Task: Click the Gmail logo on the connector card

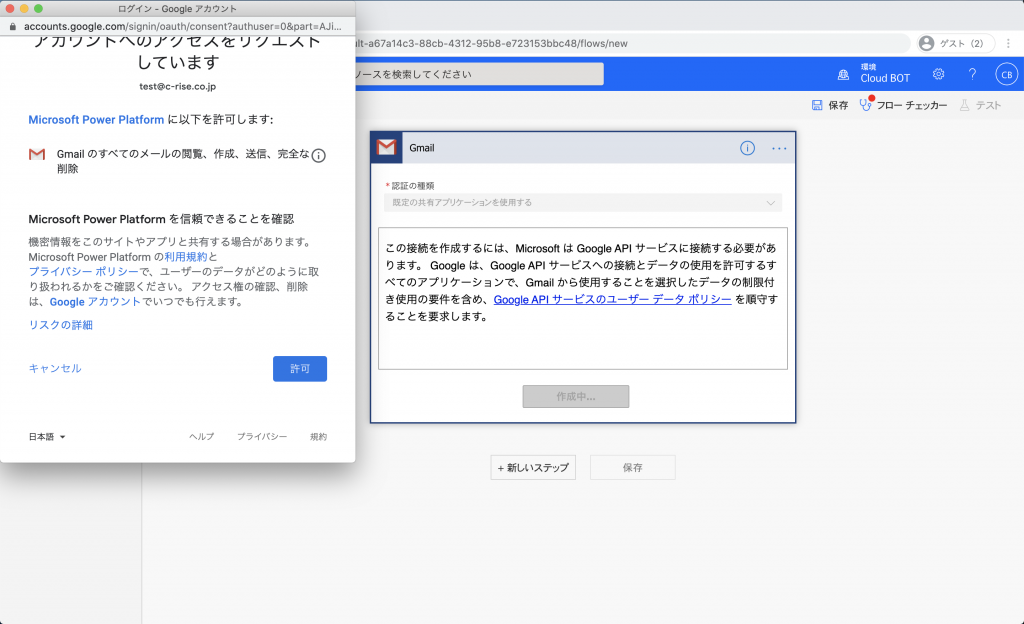Action: pyautogui.click(x=387, y=148)
